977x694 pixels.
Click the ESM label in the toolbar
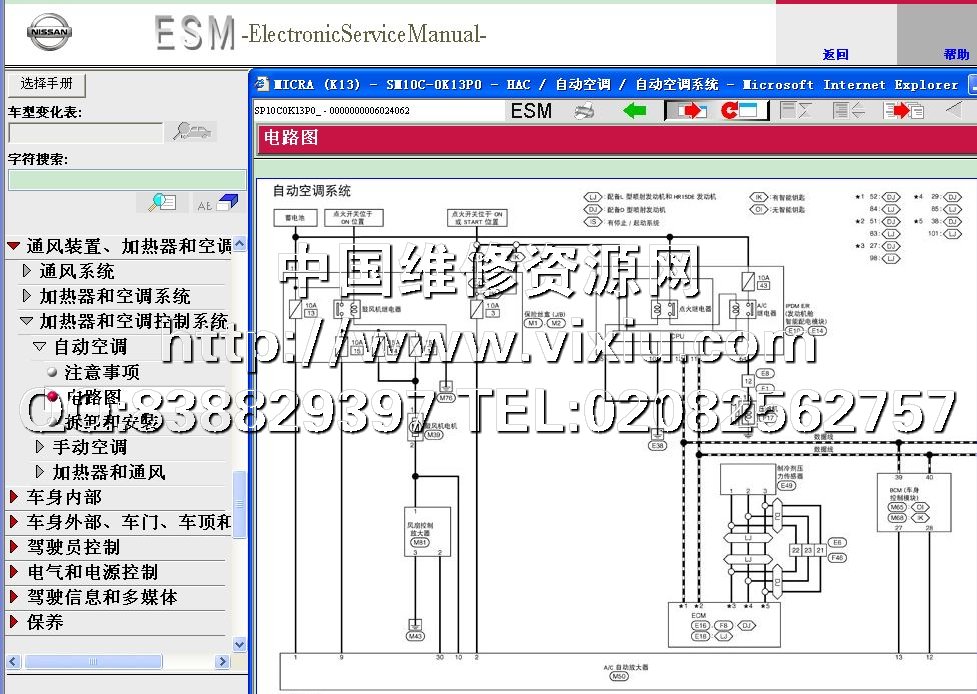tap(531, 111)
